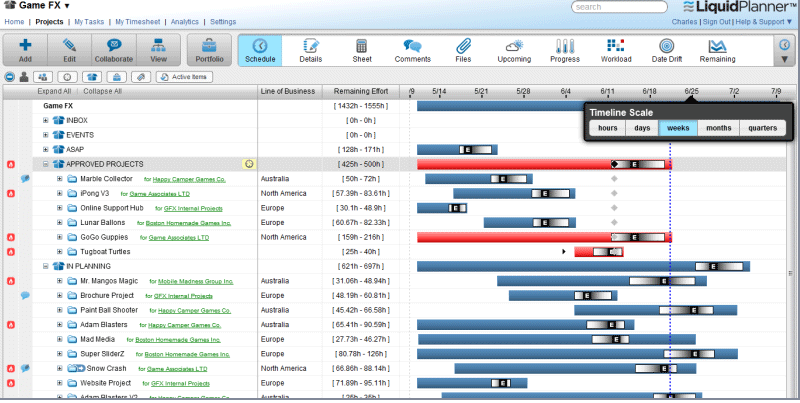Click the package filter button
This screenshot has height=403, width=800.
point(92,77)
